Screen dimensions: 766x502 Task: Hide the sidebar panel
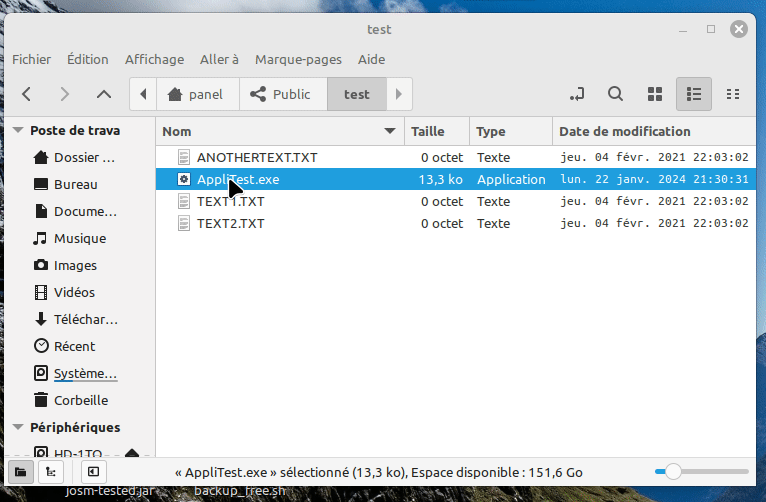click(93, 472)
